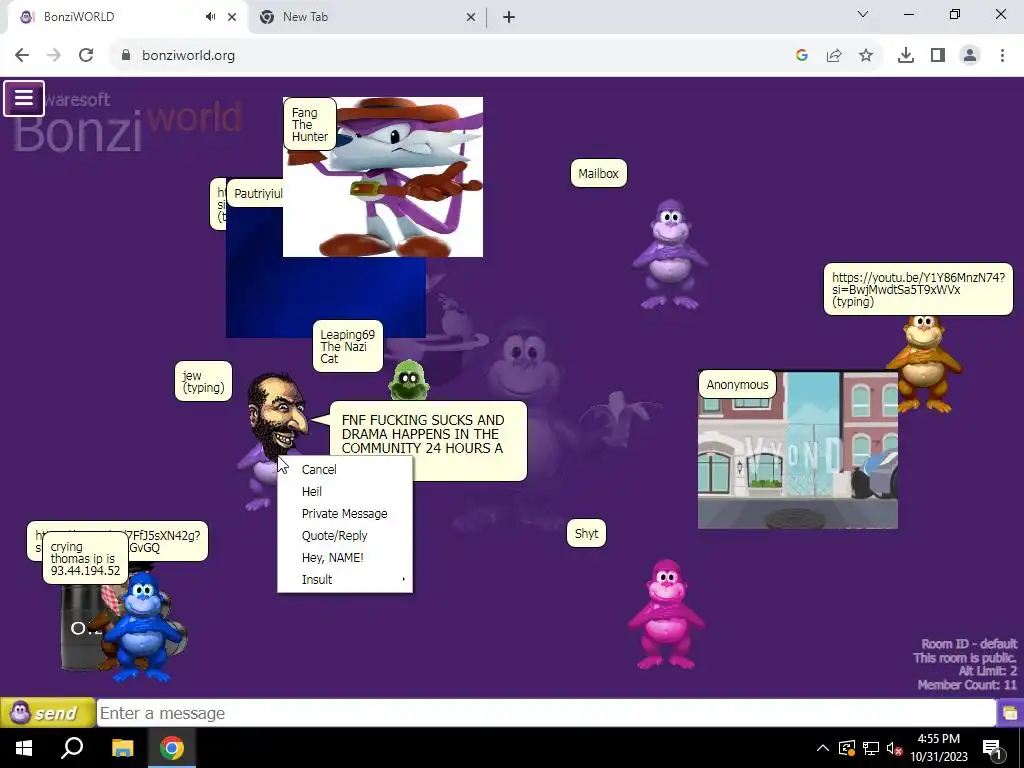
Task: Click the Google icon in the address bar
Action: pyautogui.click(x=802, y=56)
